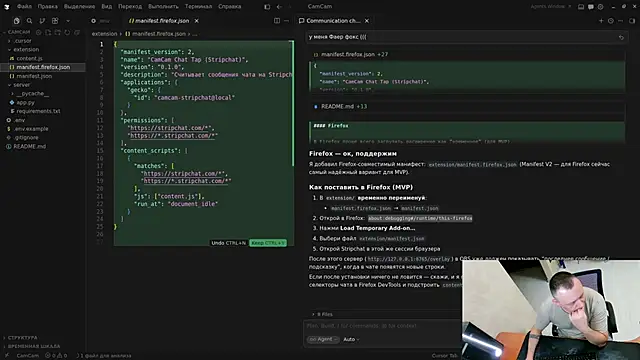This screenshot has height=360, width=640.
Task: Collapse the server folder
Action: point(22,85)
